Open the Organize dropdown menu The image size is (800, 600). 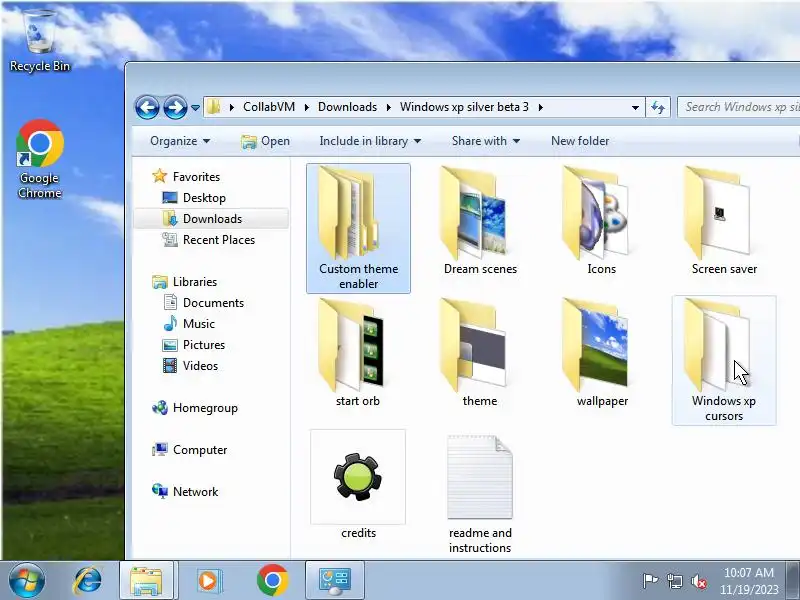point(180,141)
